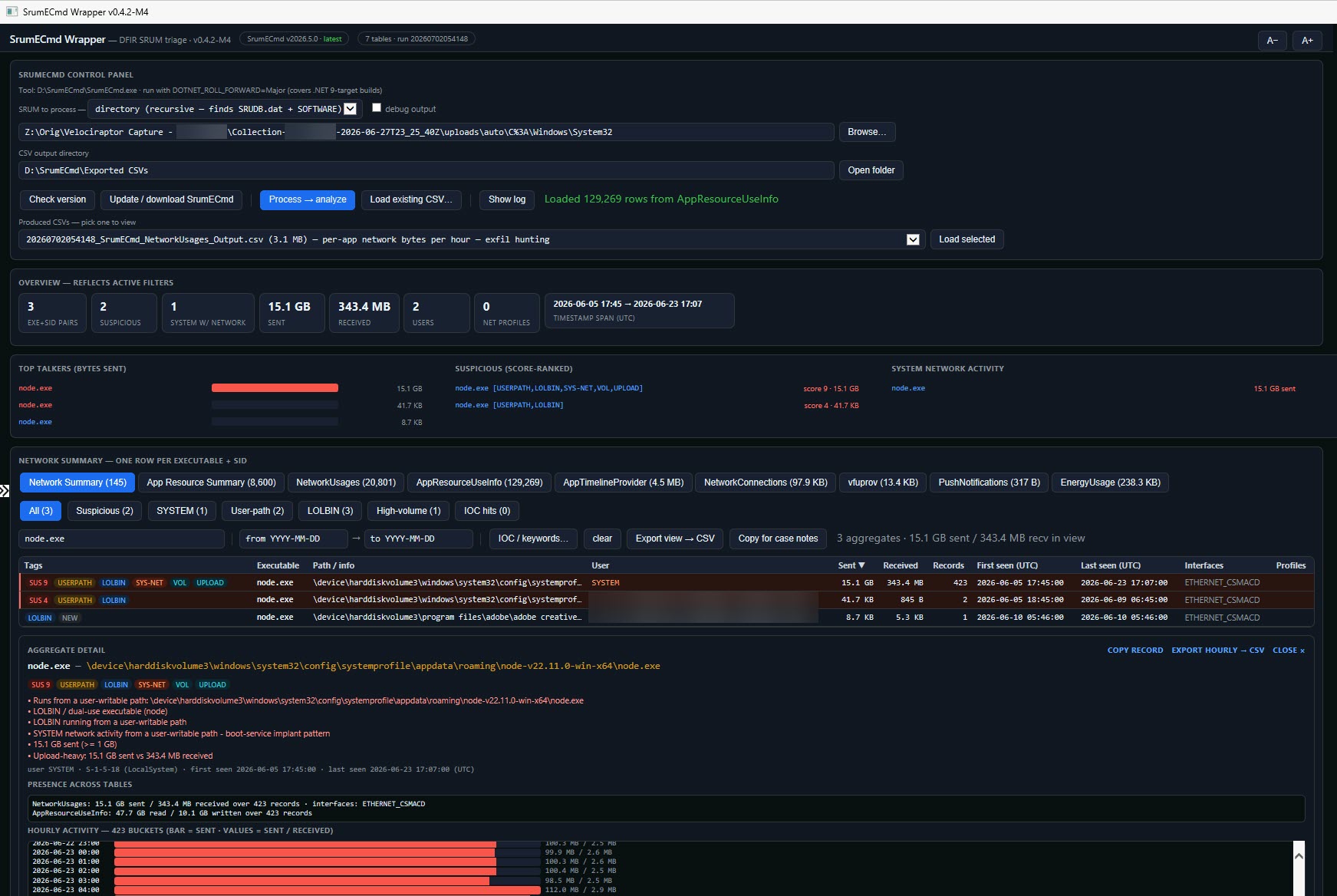Sort by the Sent column header

(851, 565)
